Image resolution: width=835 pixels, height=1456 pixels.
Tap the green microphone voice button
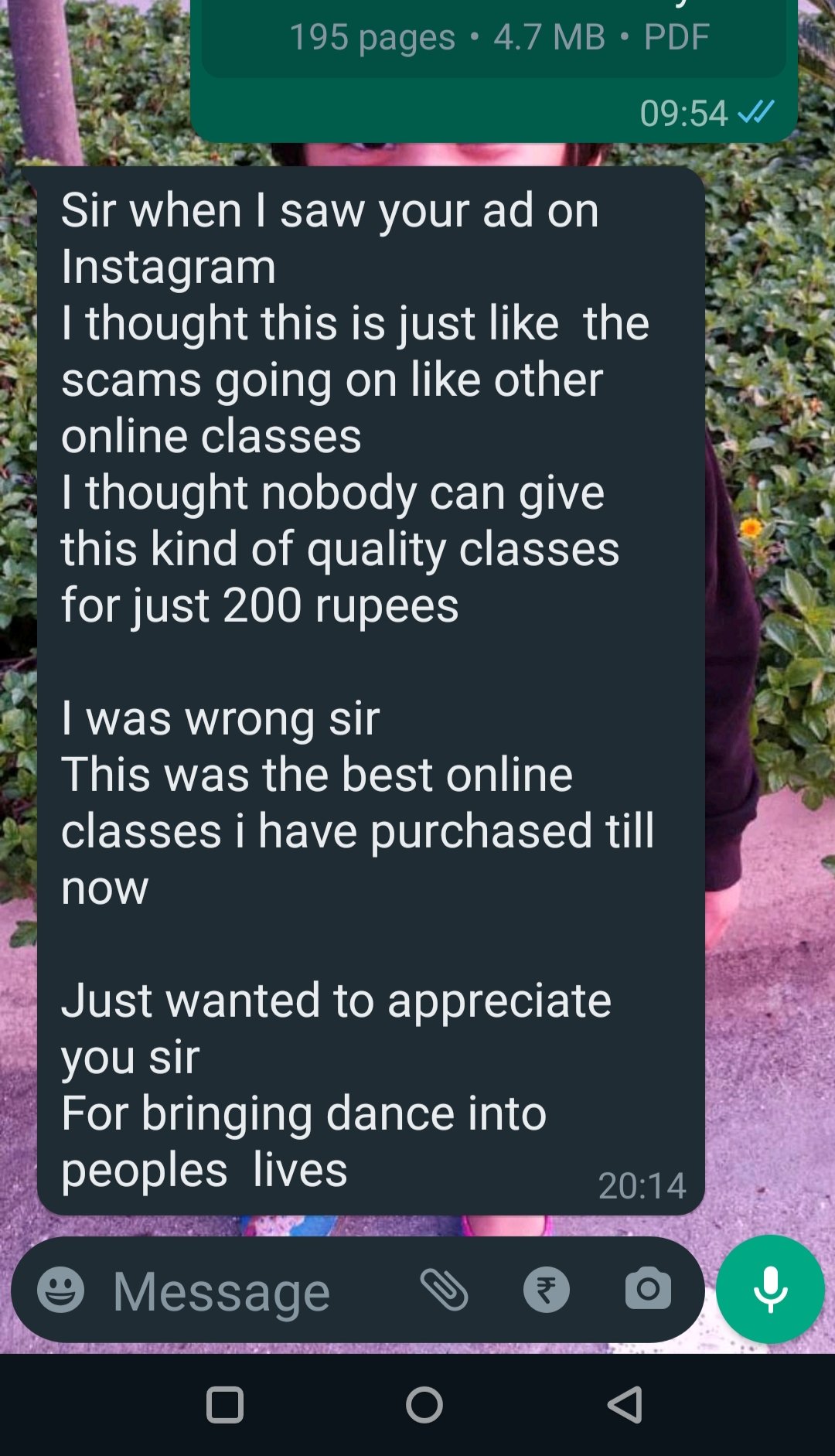(x=770, y=1289)
